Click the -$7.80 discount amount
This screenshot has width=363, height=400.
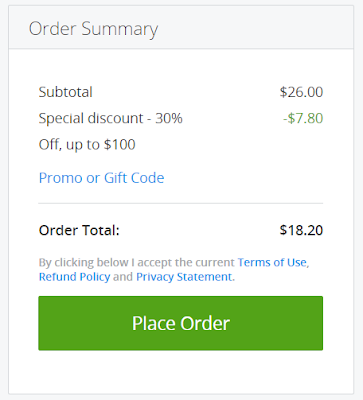[x=303, y=118]
